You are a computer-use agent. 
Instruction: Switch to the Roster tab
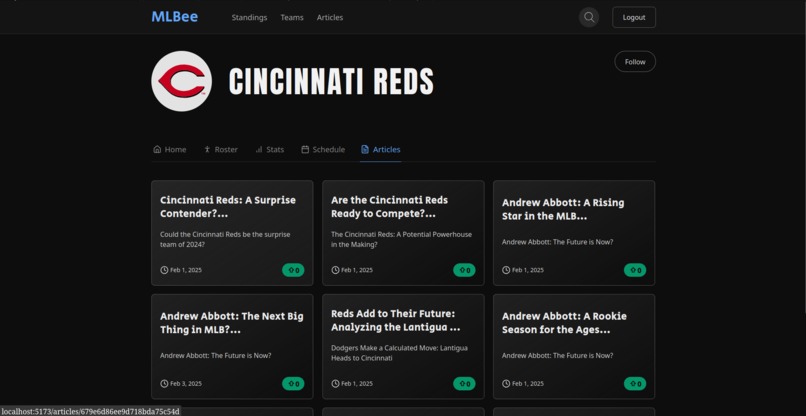point(221,150)
